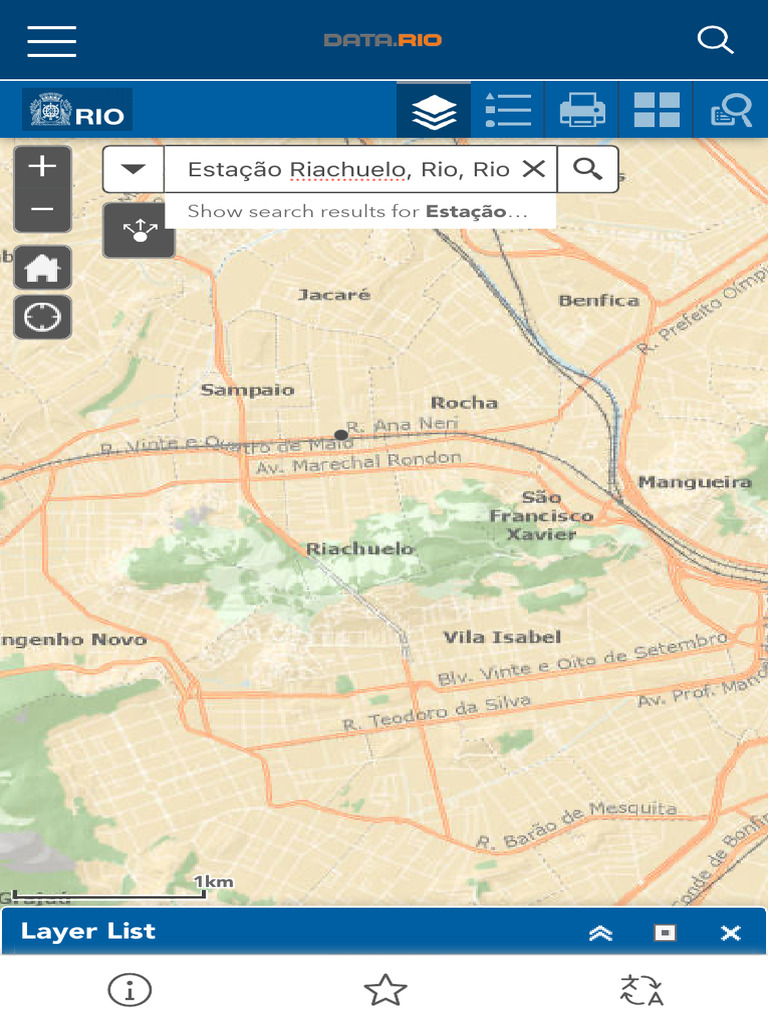
Task: Clear the search text with X
Action: click(x=534, y=169)
